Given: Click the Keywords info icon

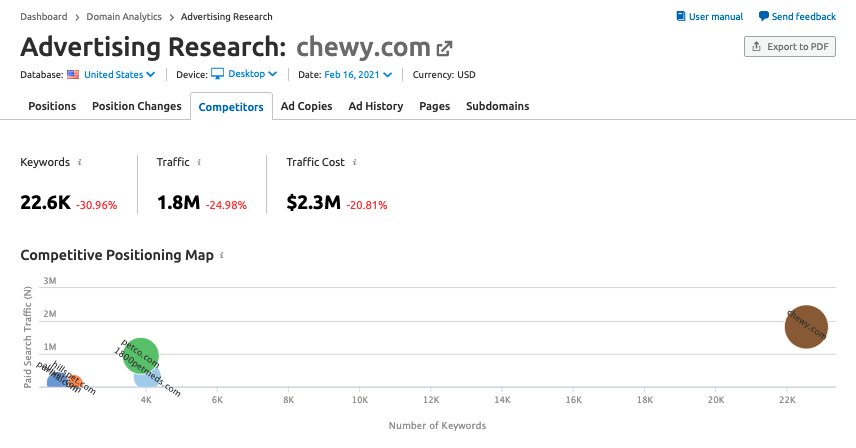Looking at the screenshot, I should point(80,162).
